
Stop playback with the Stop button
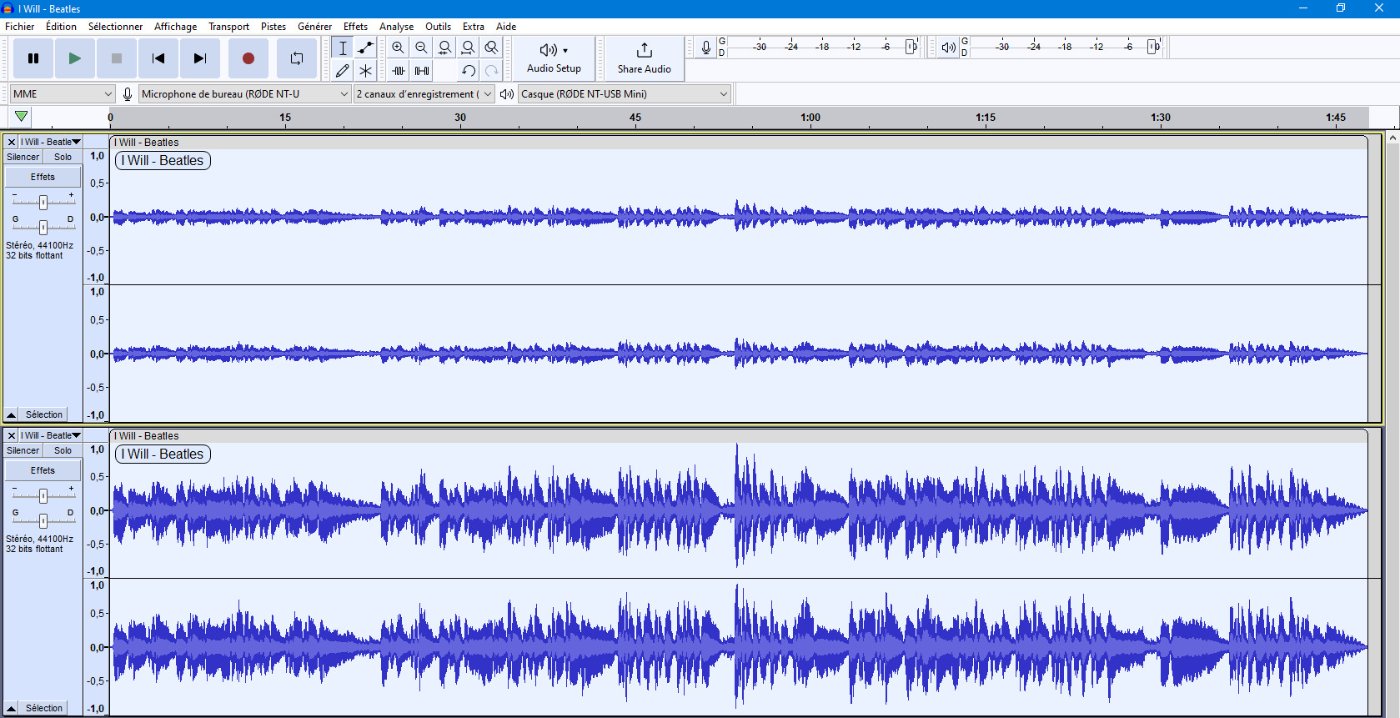(117, 58)
